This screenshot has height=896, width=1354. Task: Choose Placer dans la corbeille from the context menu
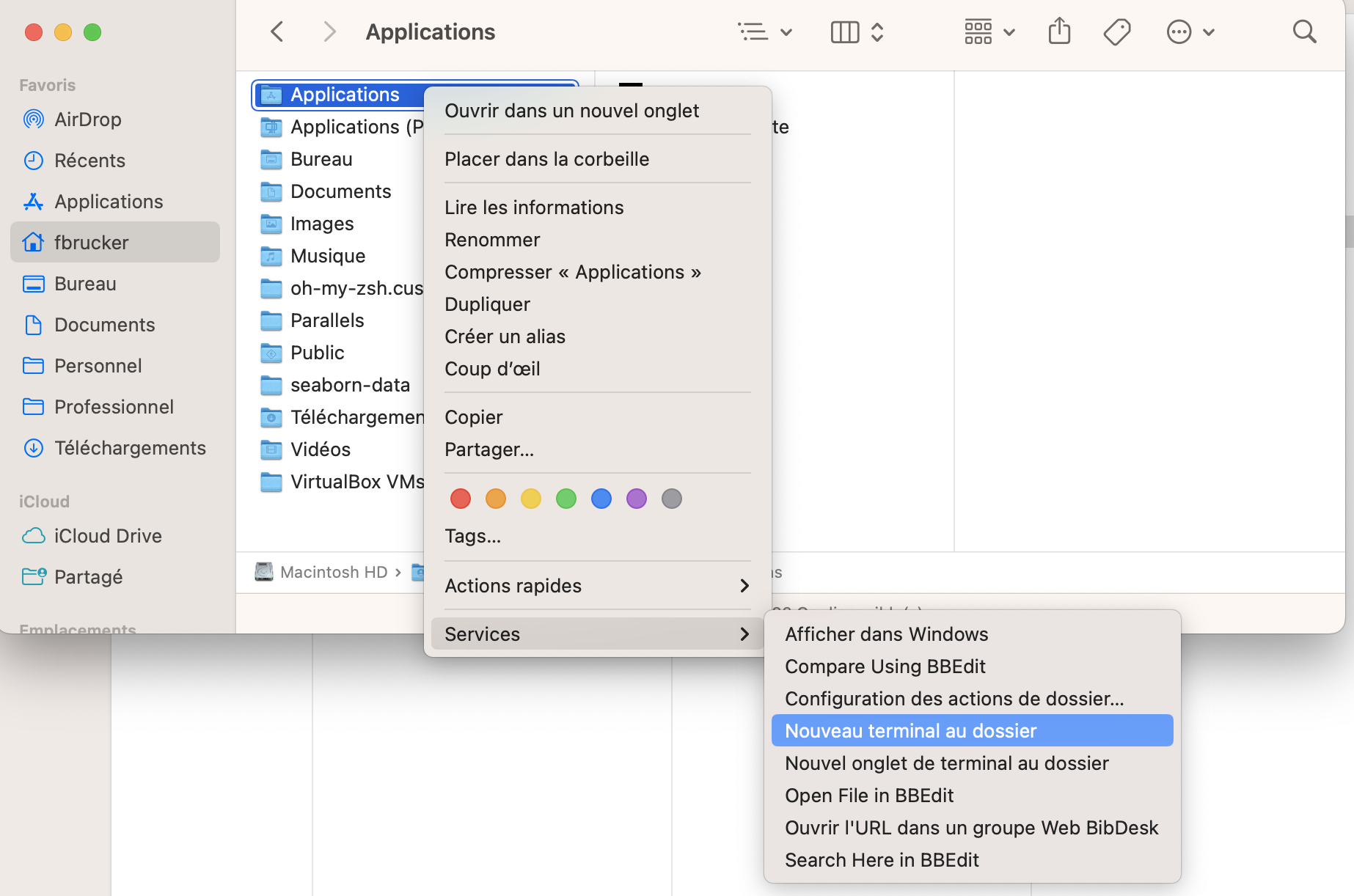click(546, 159)
